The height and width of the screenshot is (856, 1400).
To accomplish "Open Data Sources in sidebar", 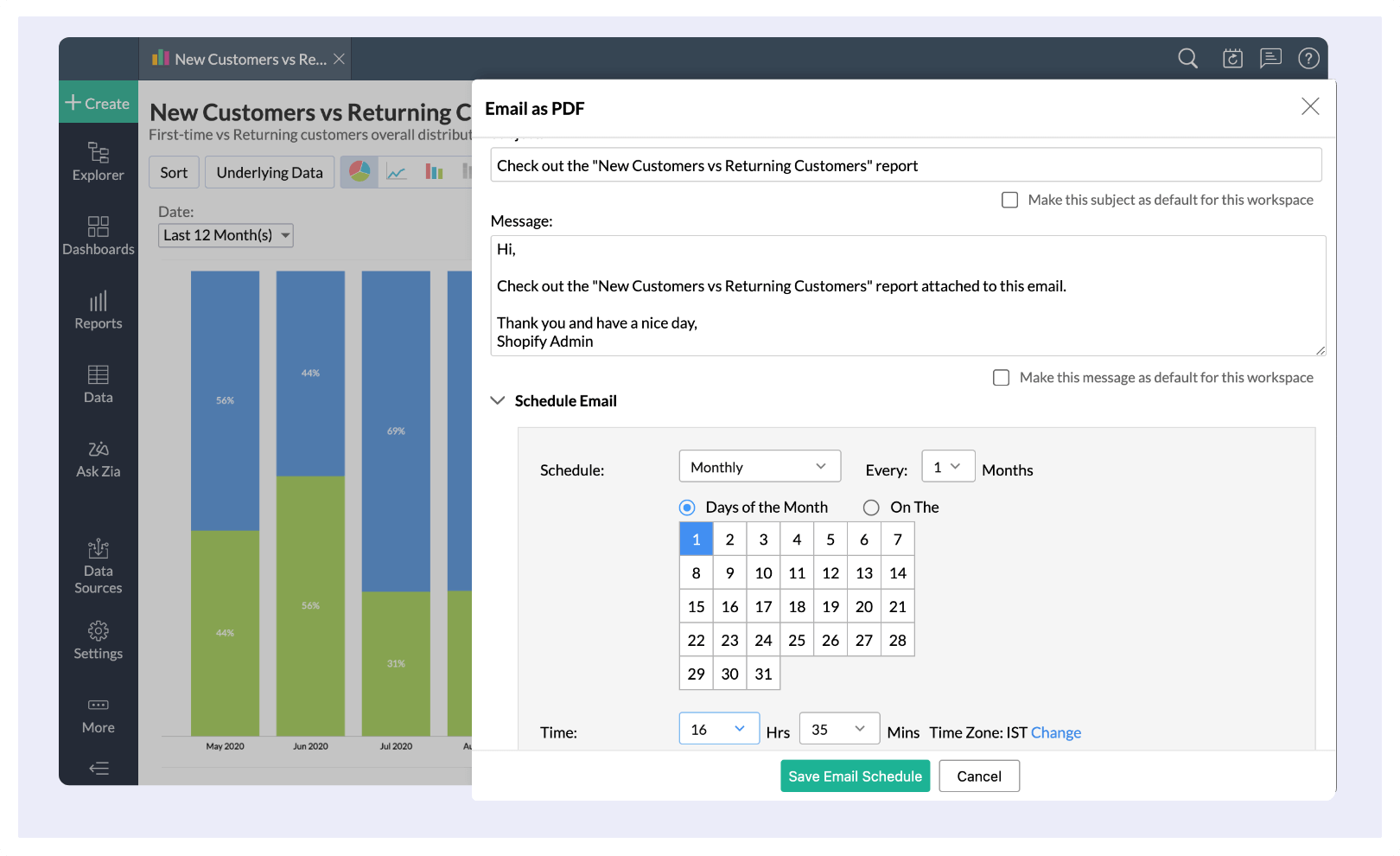I will tap(98, 566).
